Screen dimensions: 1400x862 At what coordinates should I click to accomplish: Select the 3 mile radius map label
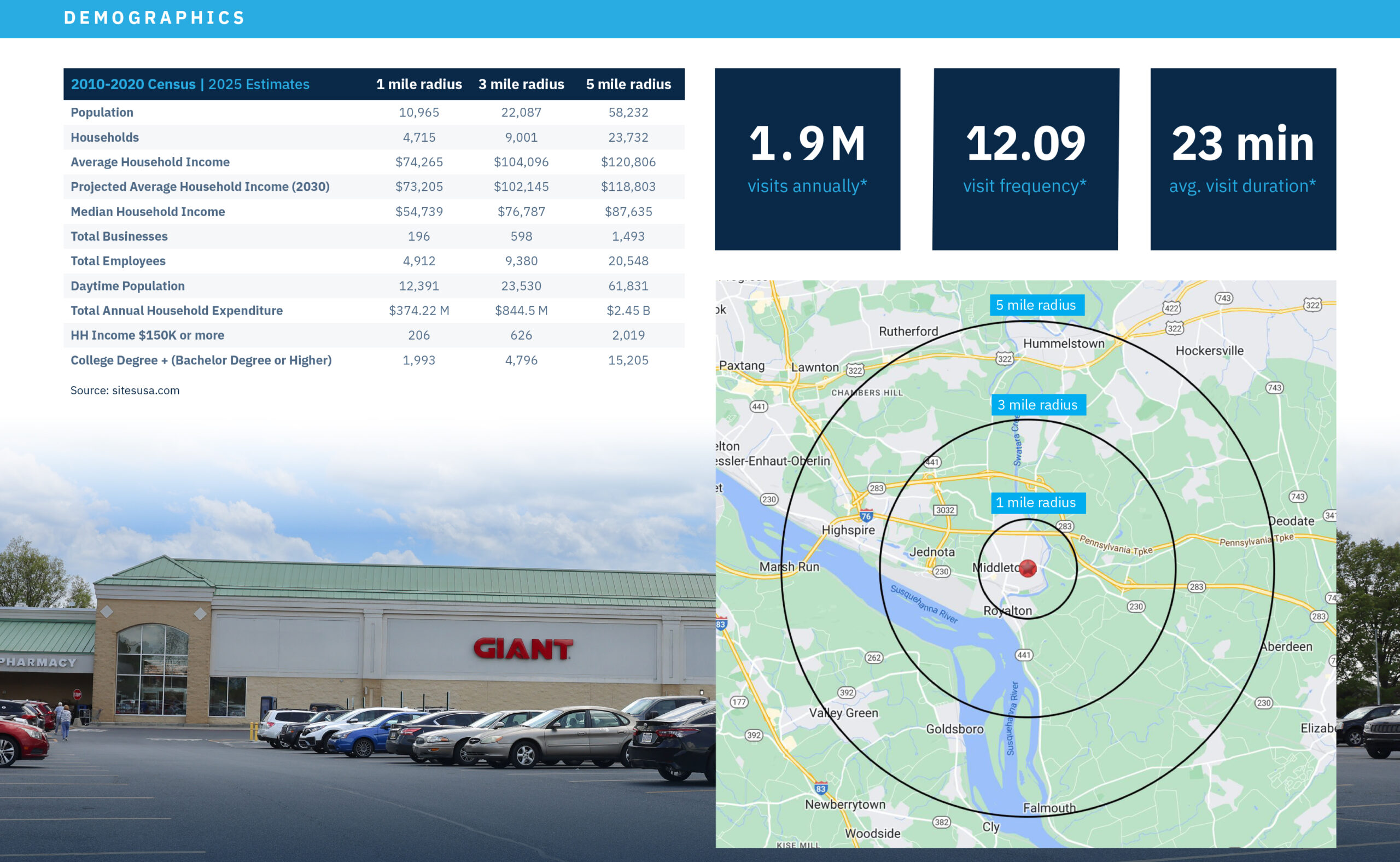1037,405
